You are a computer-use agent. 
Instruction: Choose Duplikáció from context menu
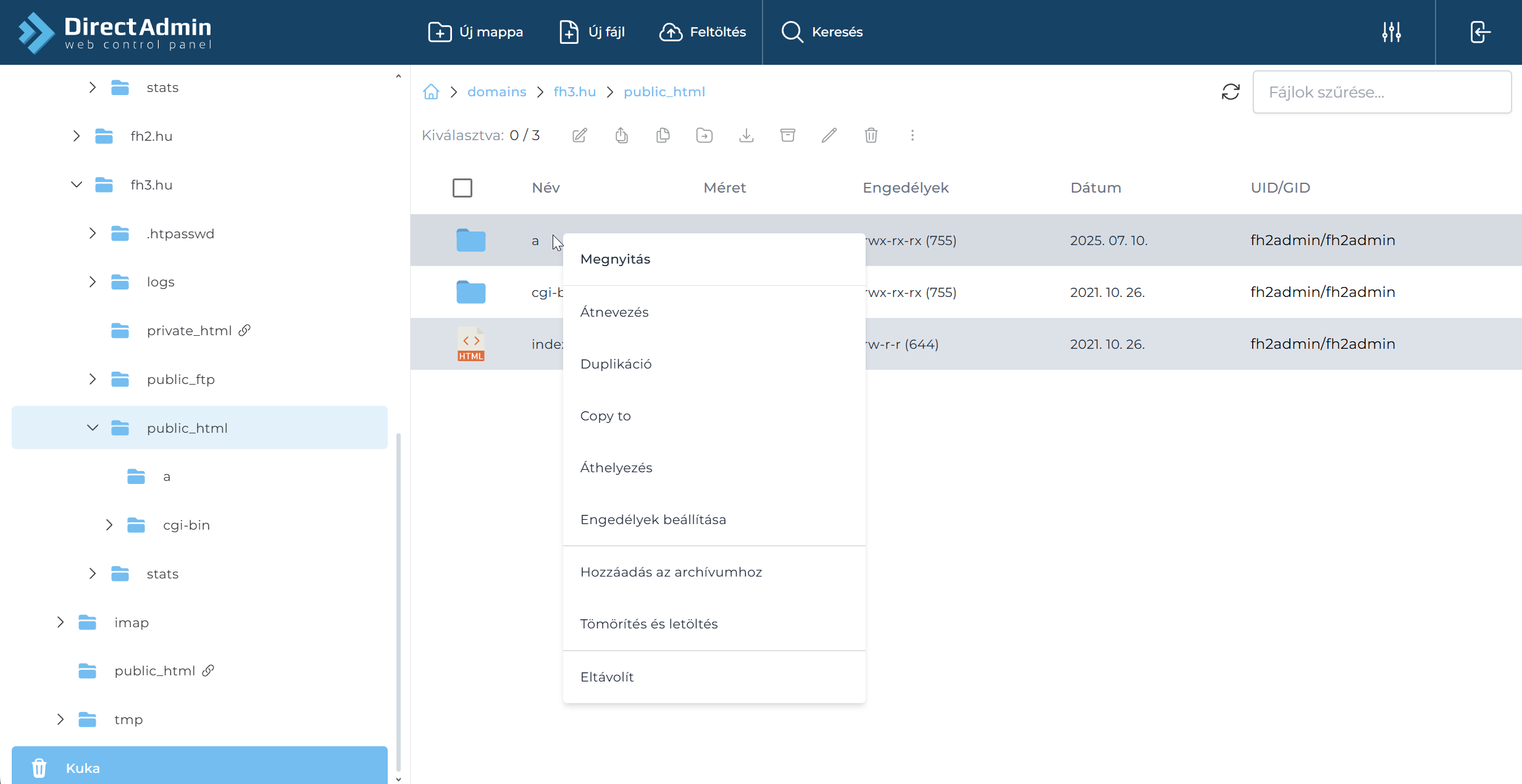coord(714,364)
